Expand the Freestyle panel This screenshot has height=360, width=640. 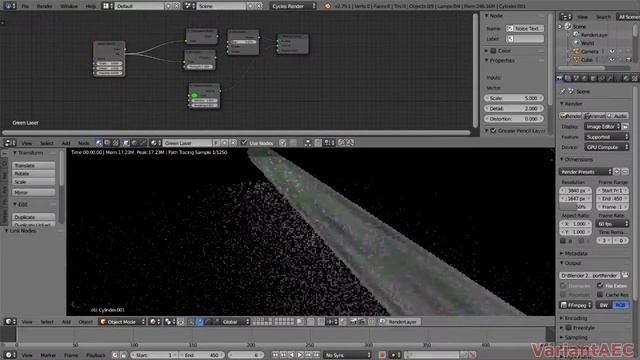(x=562, y=328)
